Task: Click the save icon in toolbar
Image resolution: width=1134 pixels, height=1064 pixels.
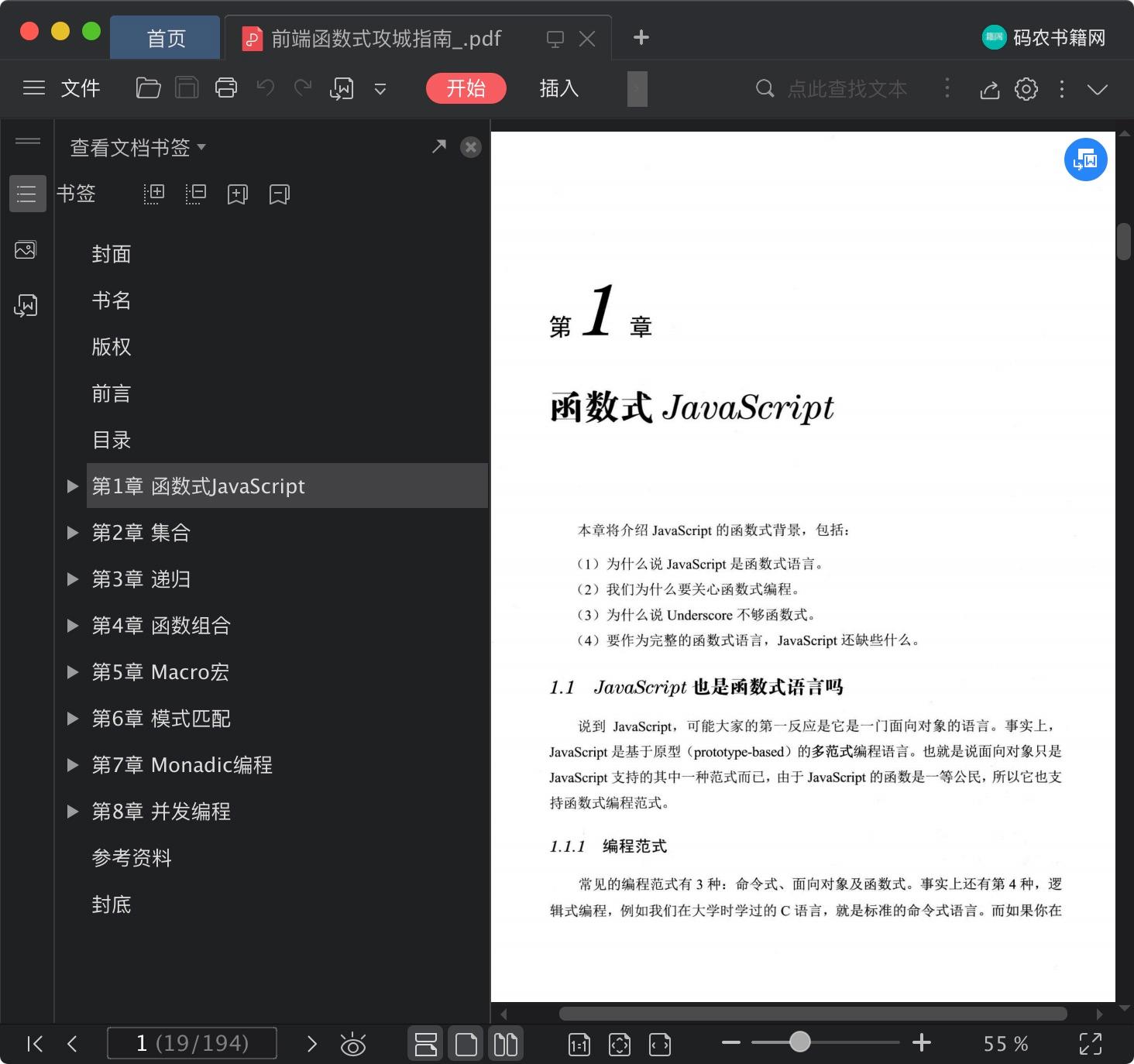Action: click(x=187, y=88)
